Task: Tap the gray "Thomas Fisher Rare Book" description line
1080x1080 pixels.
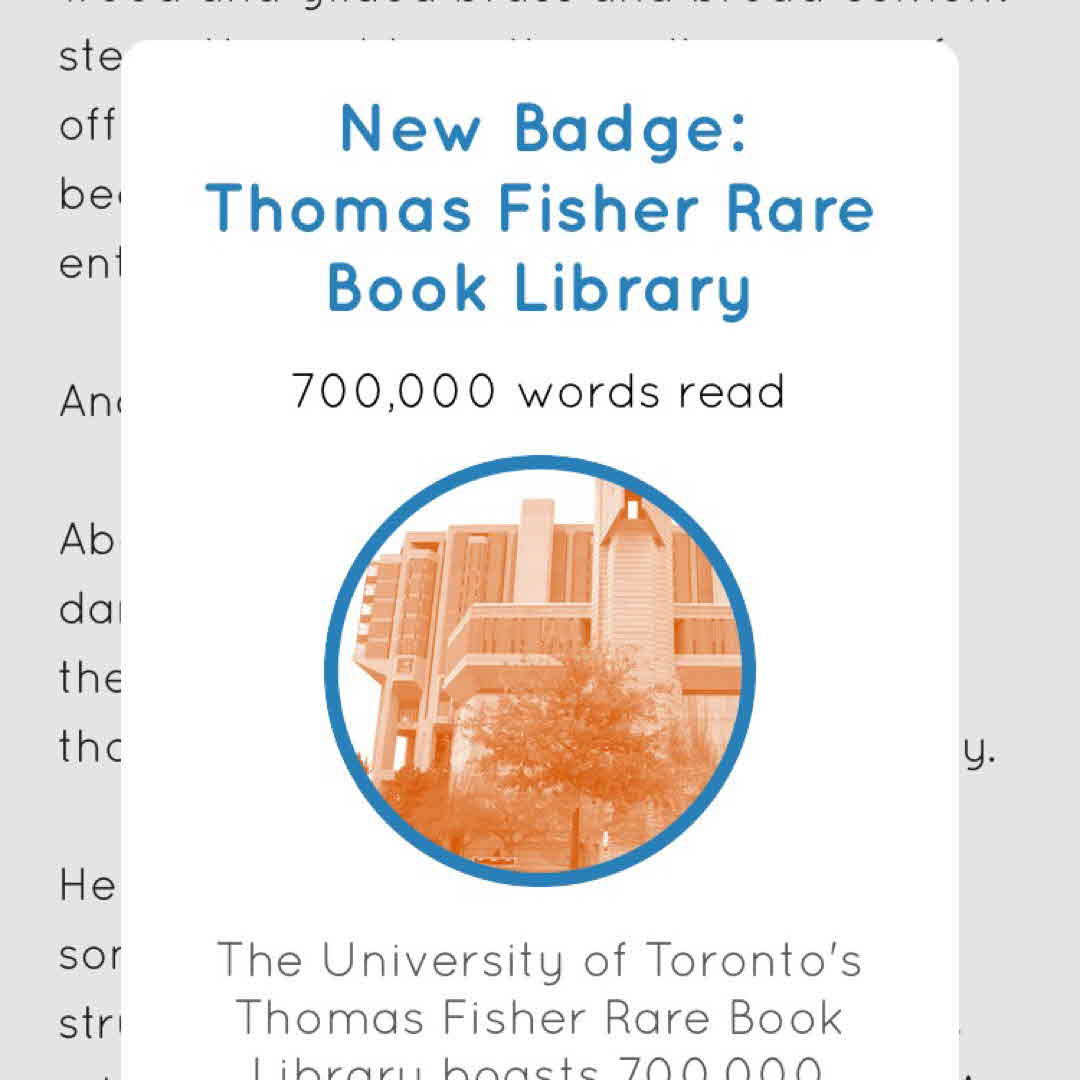Action: 539,1018
